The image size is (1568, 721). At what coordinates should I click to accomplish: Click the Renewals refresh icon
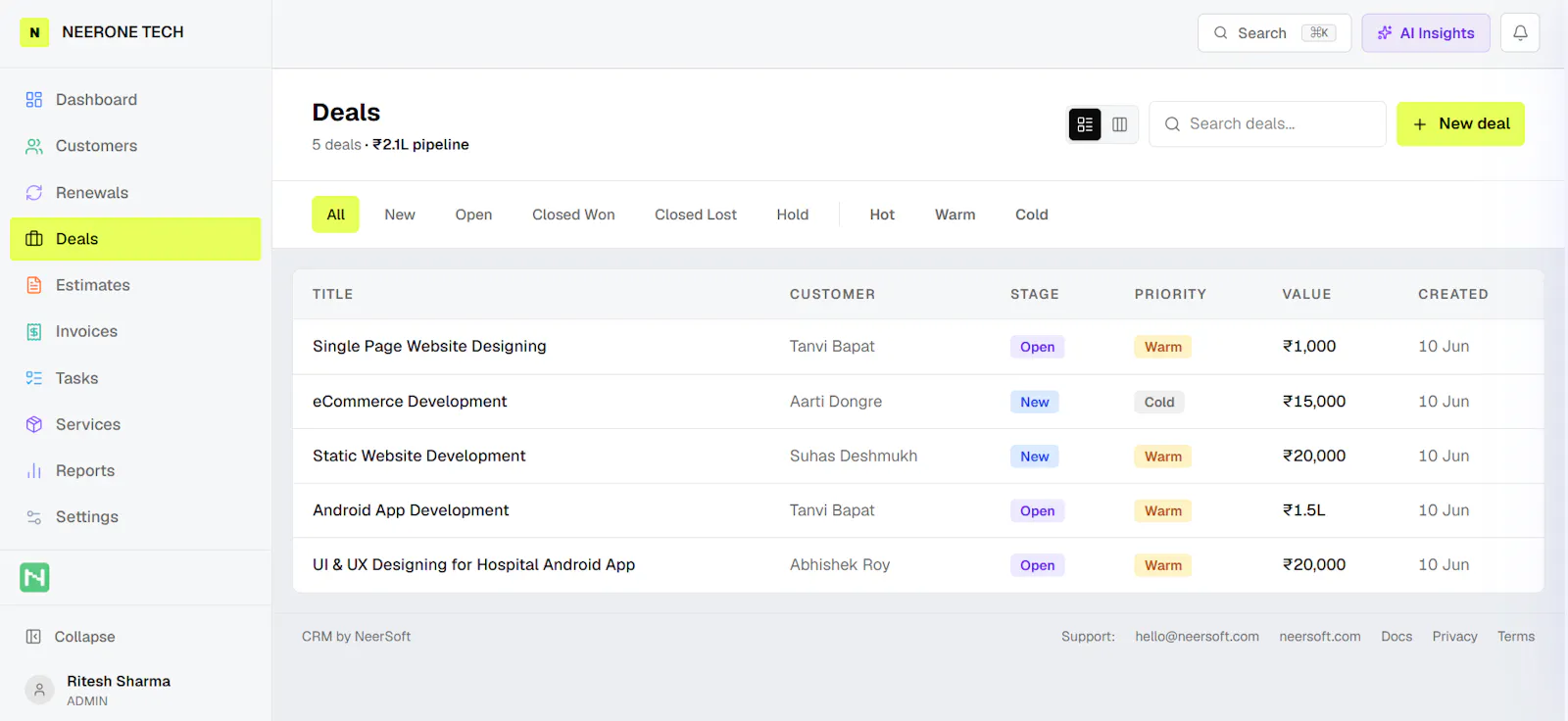tap(34, 193)
